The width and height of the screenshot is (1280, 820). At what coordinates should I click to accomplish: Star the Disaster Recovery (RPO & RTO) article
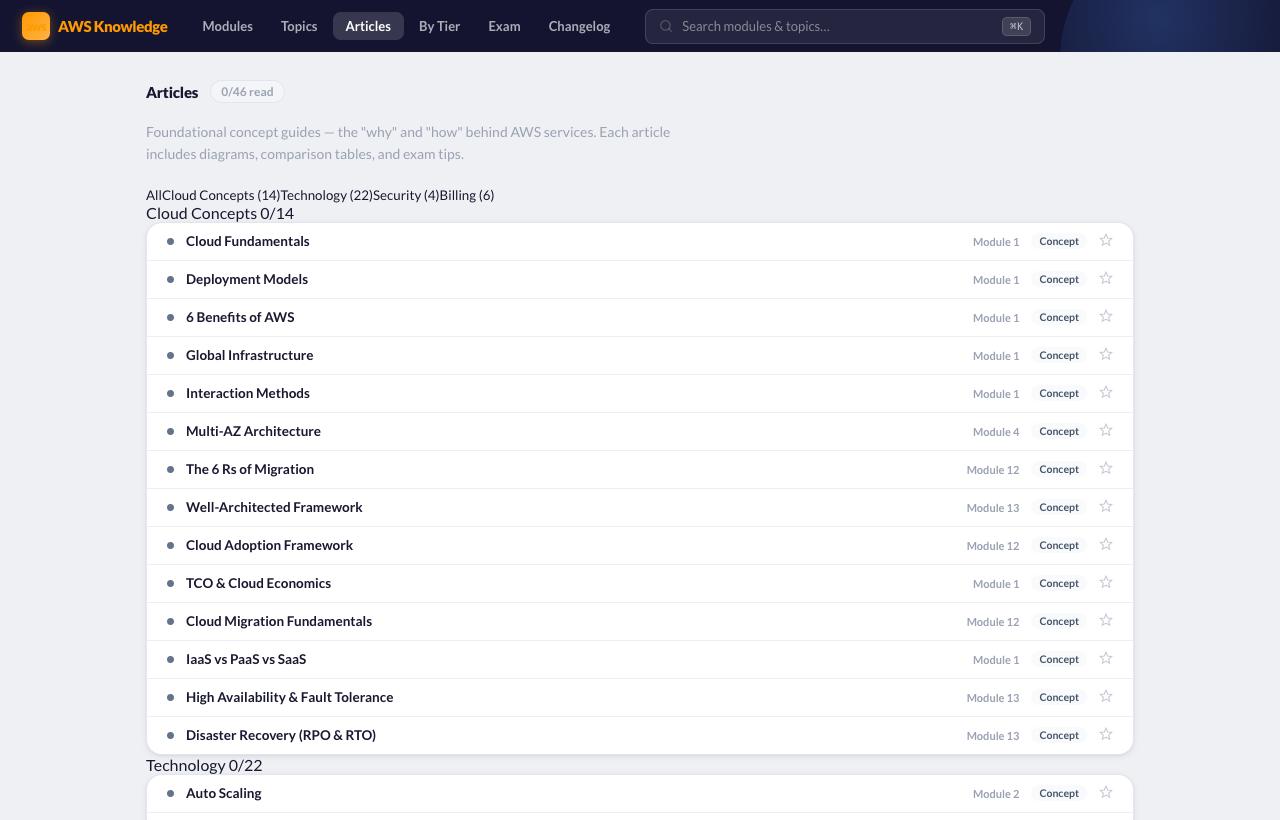click(1106, 735)
